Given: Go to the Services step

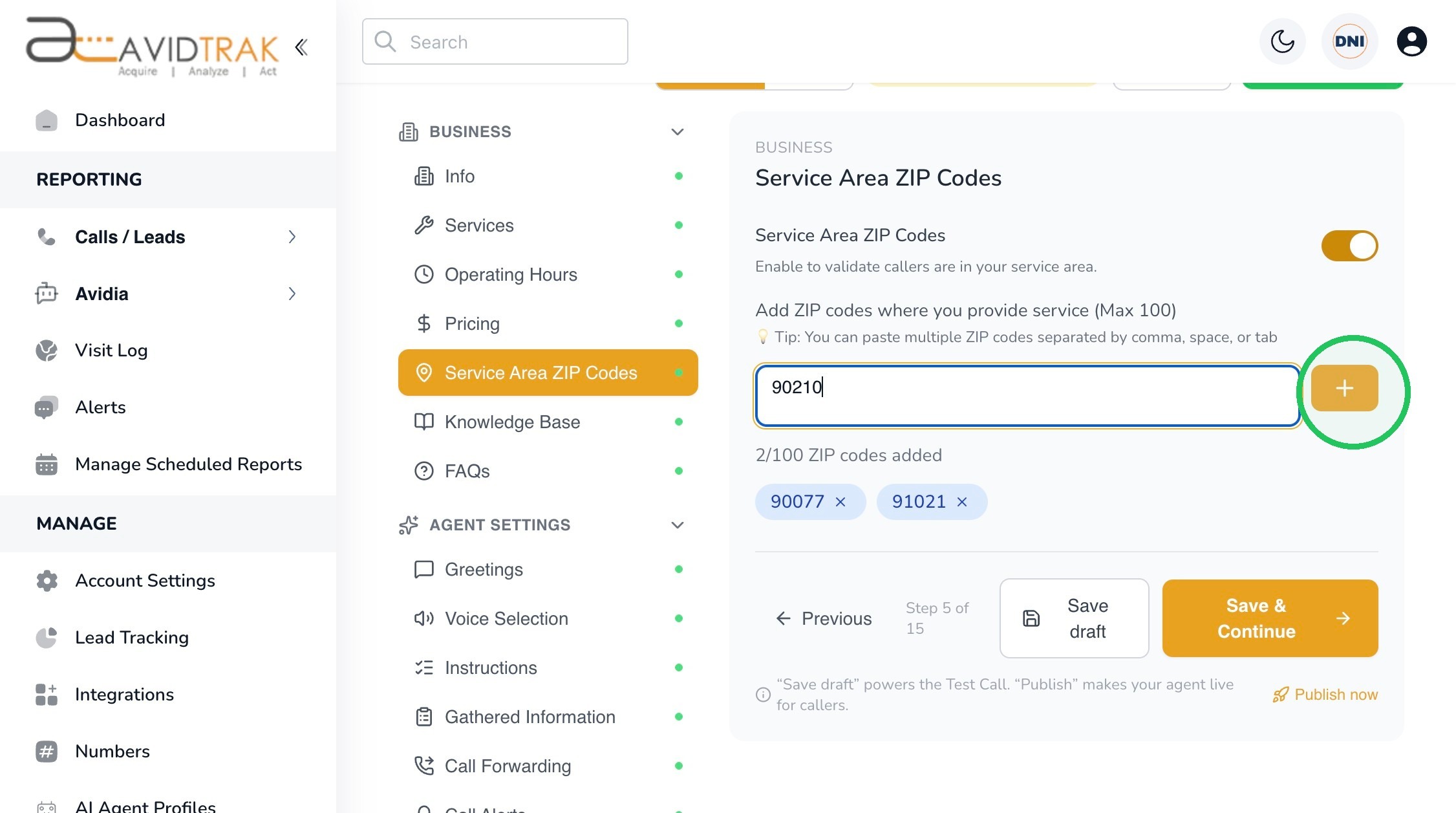Looking at the screenshot, I should pyautogui.click(x=548, y=225).
